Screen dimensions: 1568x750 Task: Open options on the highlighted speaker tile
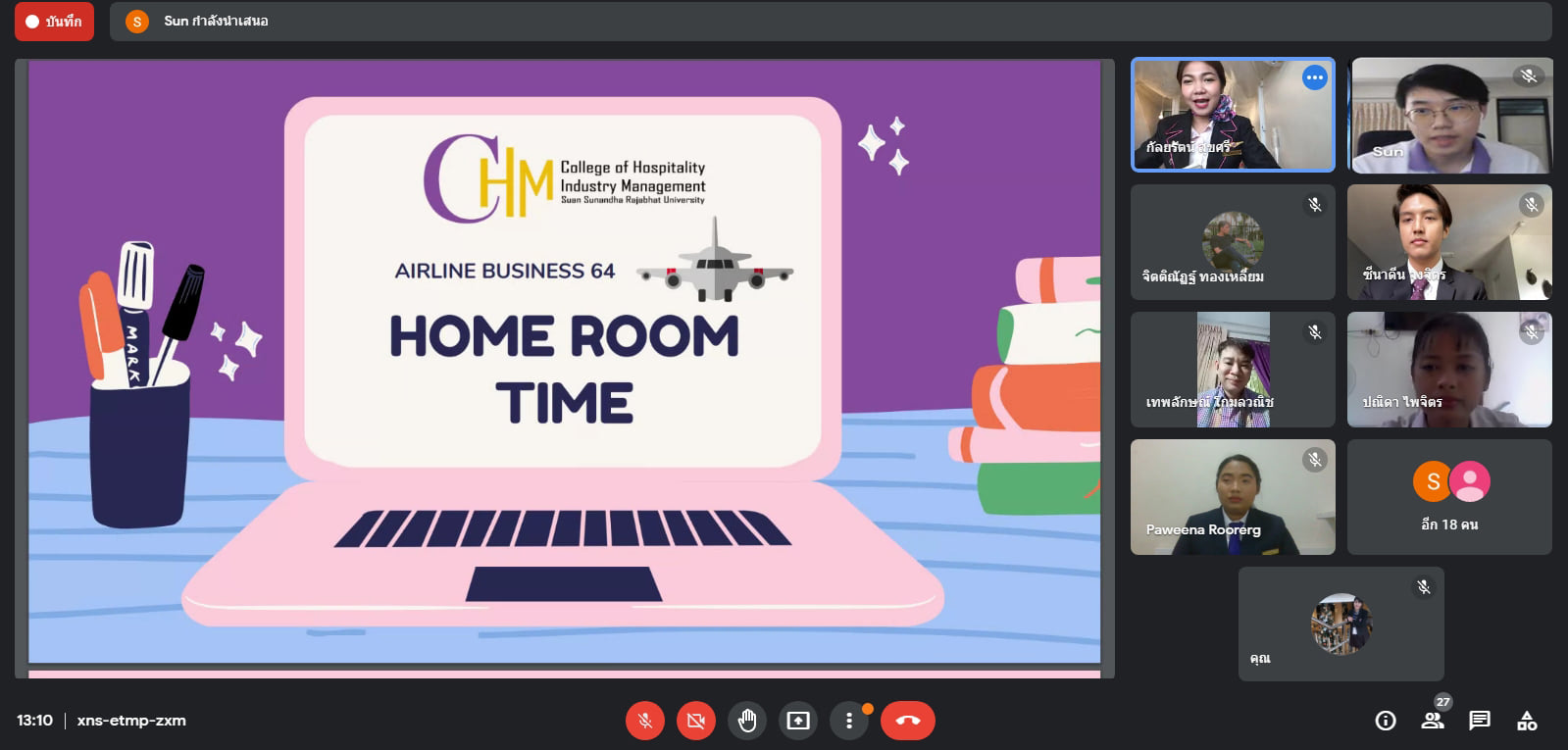tap(1314, 77)
